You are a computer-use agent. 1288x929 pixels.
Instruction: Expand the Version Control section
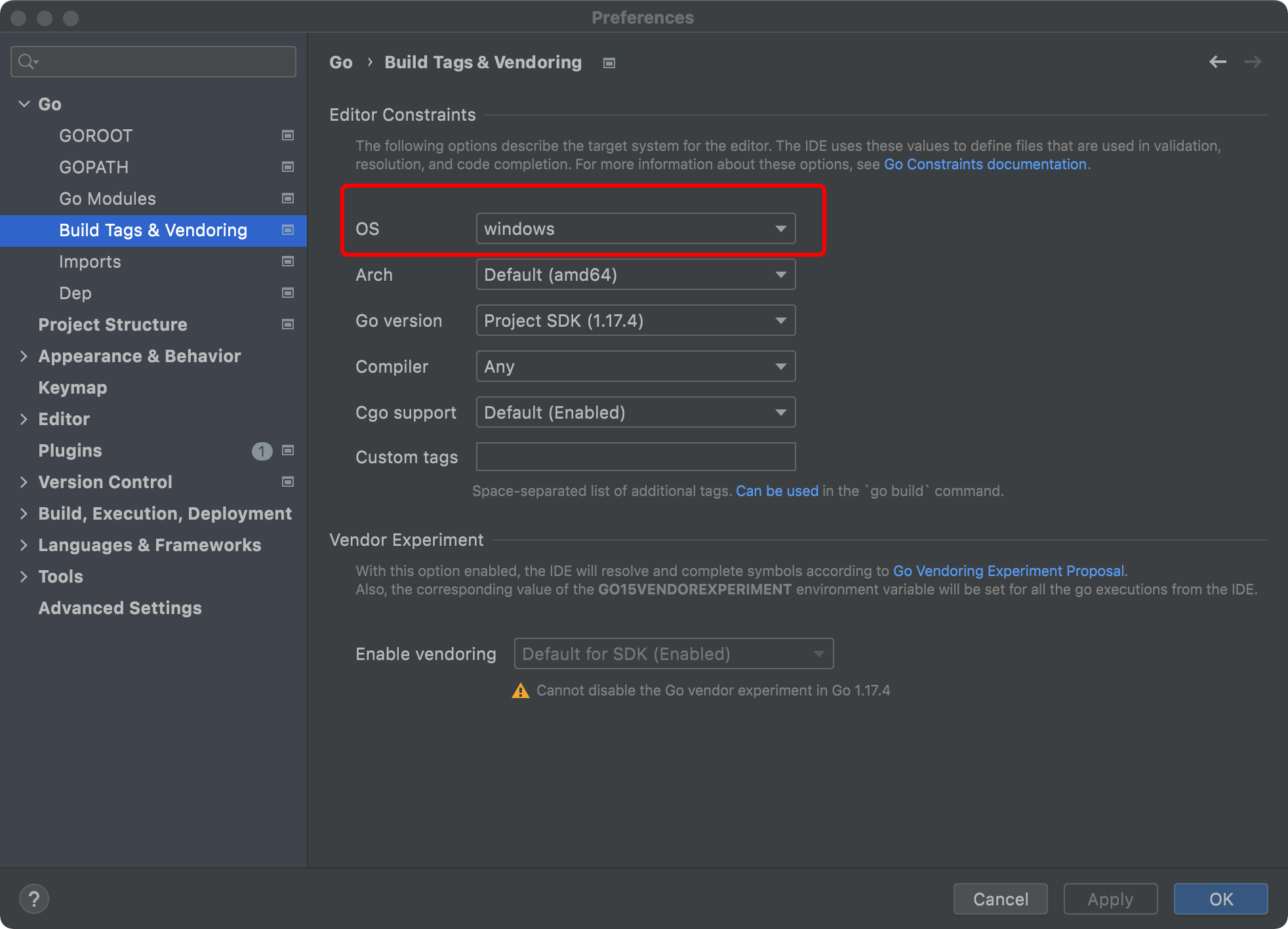pos(24,482)
